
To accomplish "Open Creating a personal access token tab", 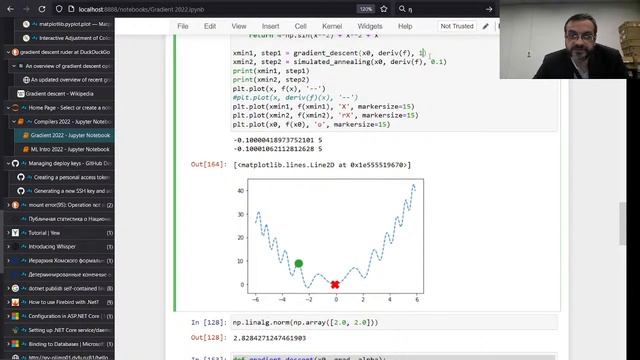I will point(72,177).
